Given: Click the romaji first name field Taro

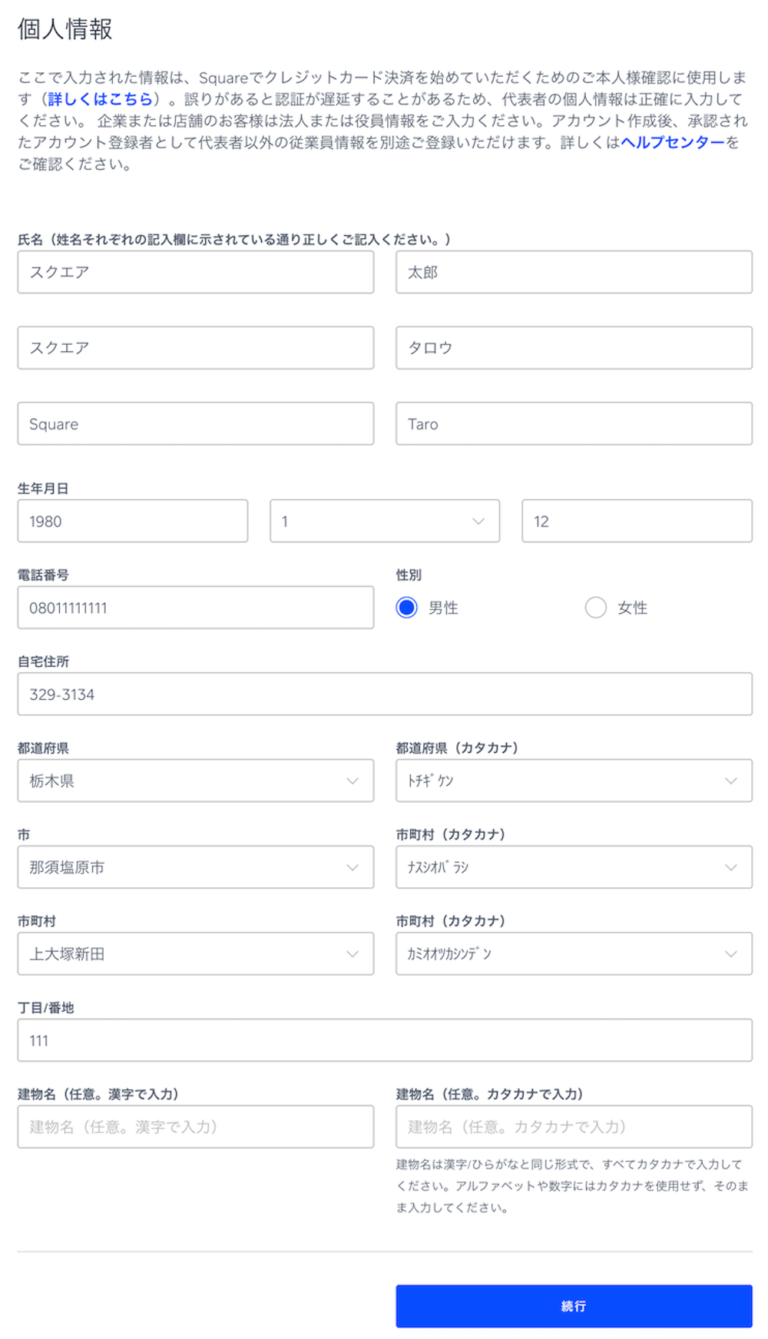Looking at the screenshot, I should tap(573, 423).
